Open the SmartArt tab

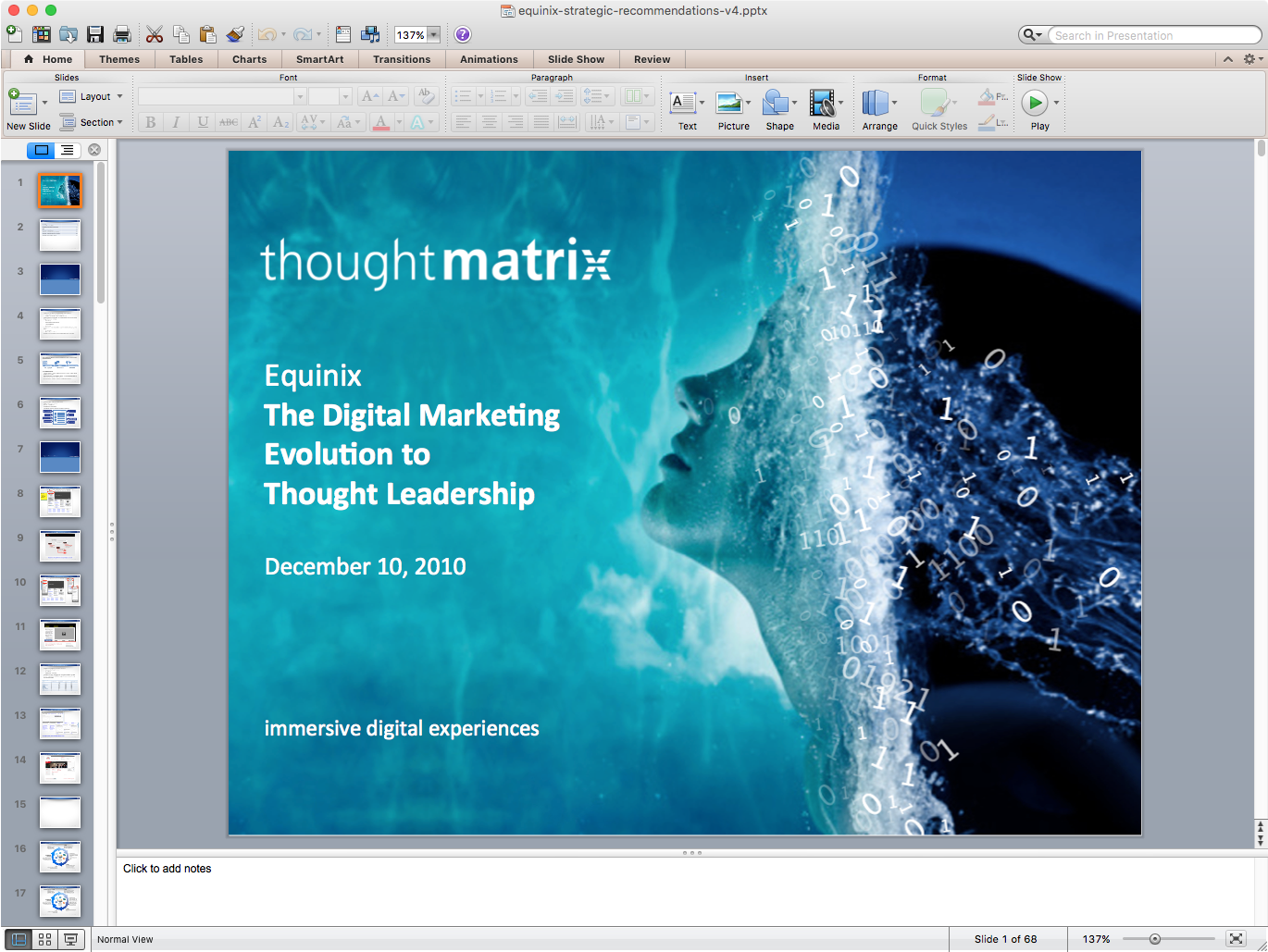[319, 59]
